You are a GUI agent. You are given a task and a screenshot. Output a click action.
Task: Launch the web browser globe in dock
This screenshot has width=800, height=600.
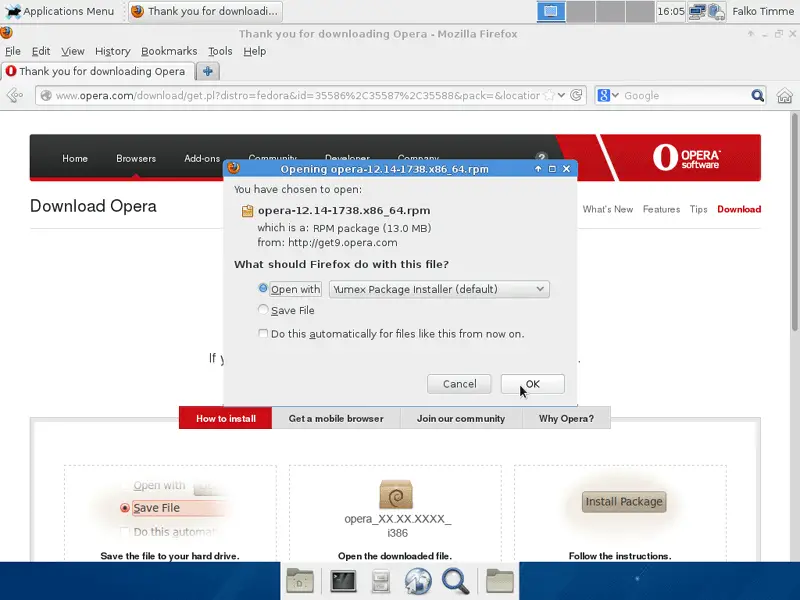pyautogui.click(x=418, y=581)
